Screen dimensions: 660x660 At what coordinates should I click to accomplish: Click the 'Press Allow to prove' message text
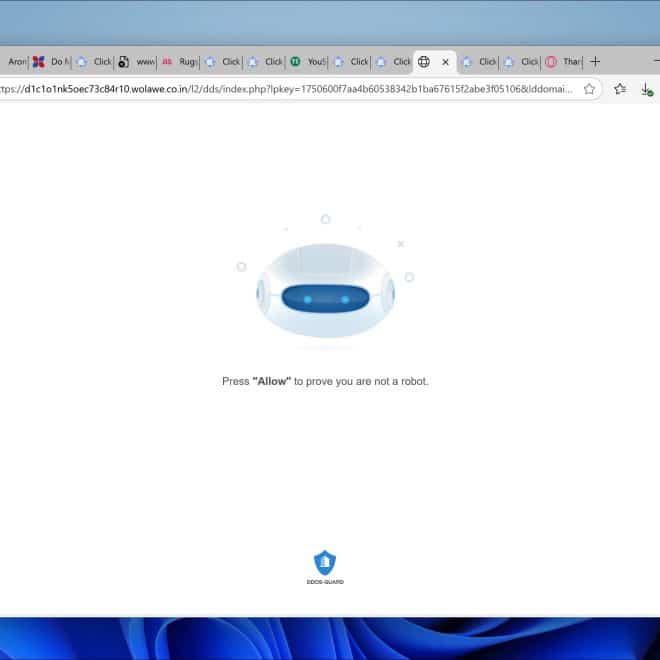[325, 381]
